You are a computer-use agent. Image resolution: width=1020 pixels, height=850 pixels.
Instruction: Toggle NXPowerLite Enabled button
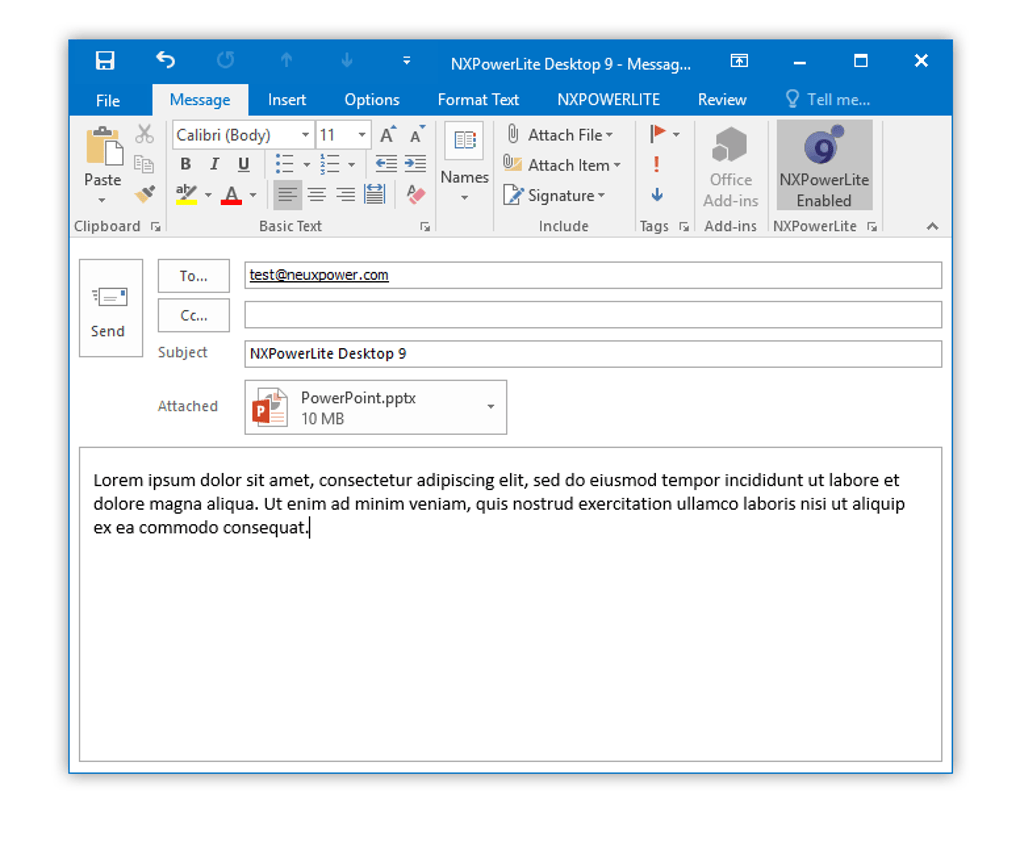coord(824,165)
